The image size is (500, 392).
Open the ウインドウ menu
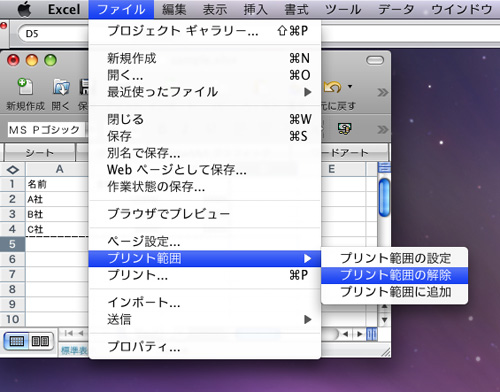coord(462,9)
